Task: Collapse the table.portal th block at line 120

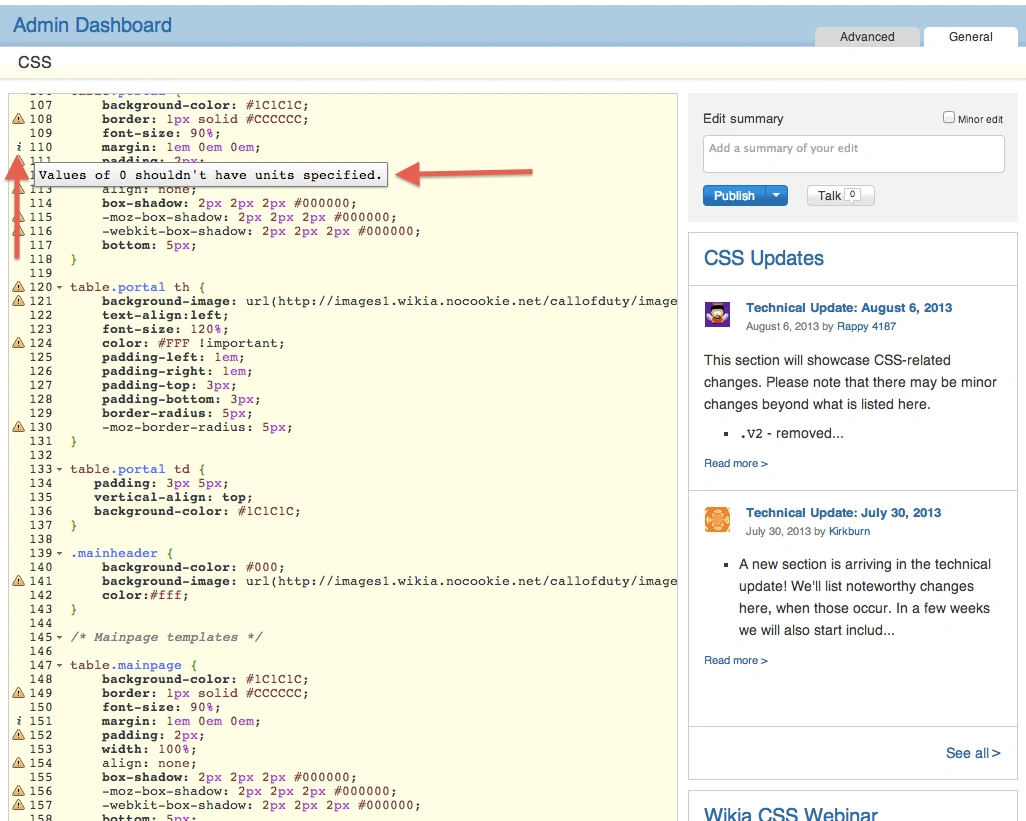Action: [59, 288]
